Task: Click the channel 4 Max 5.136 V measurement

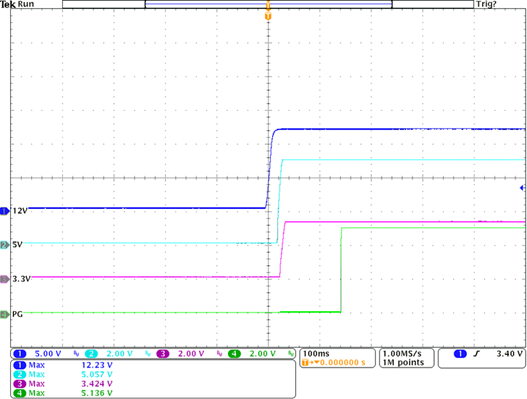Action: [63, 393]
